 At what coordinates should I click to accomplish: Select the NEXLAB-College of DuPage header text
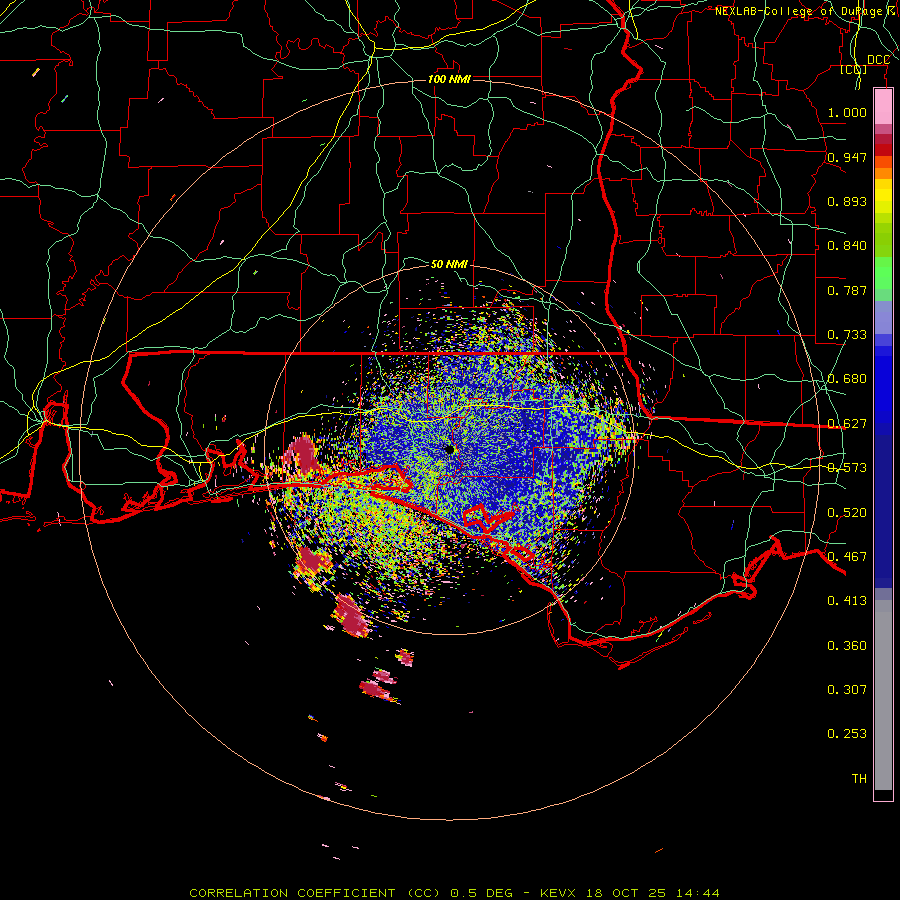click(x=807, y=11)
